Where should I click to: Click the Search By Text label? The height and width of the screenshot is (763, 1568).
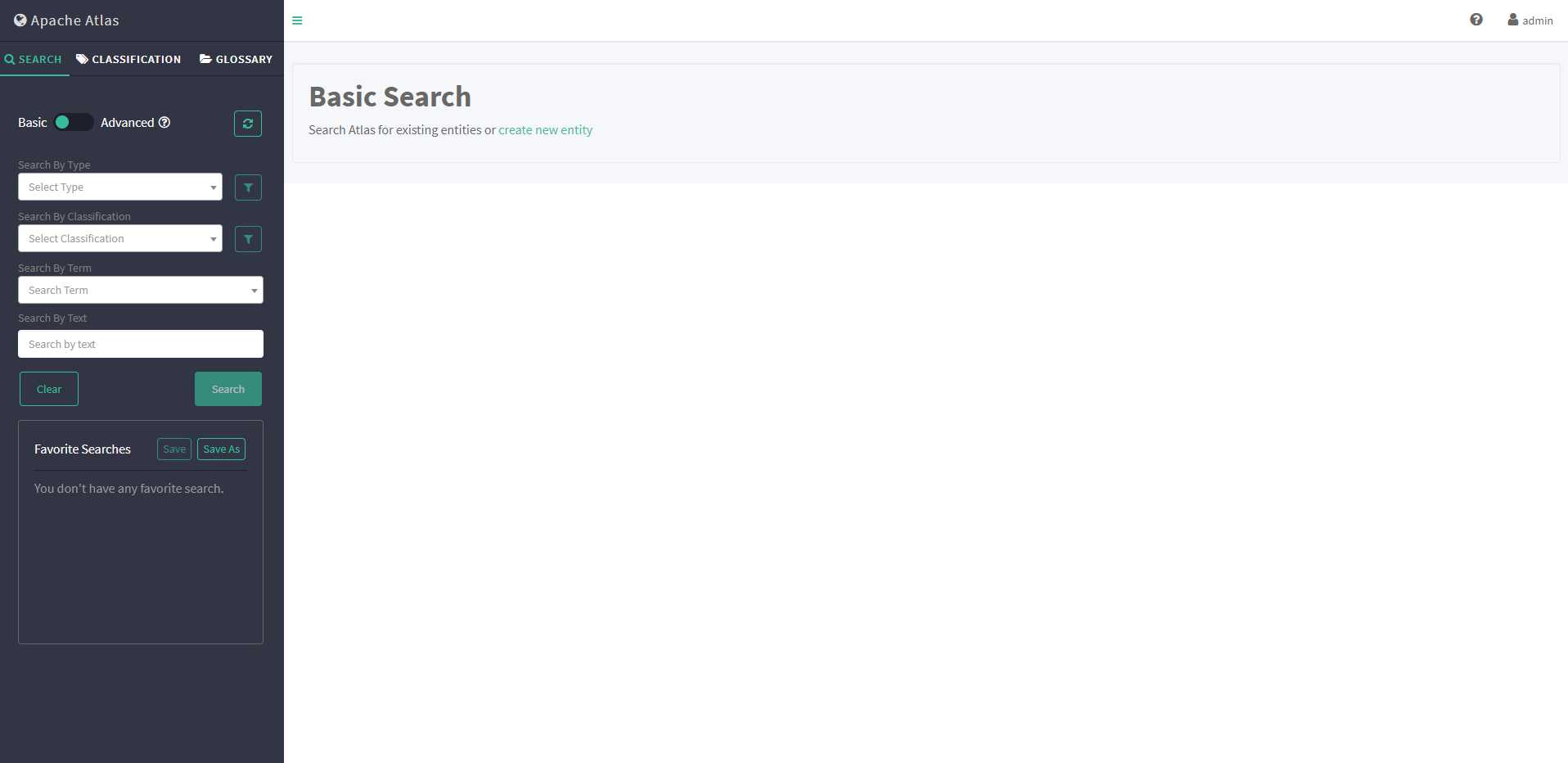tap(52, 318)
